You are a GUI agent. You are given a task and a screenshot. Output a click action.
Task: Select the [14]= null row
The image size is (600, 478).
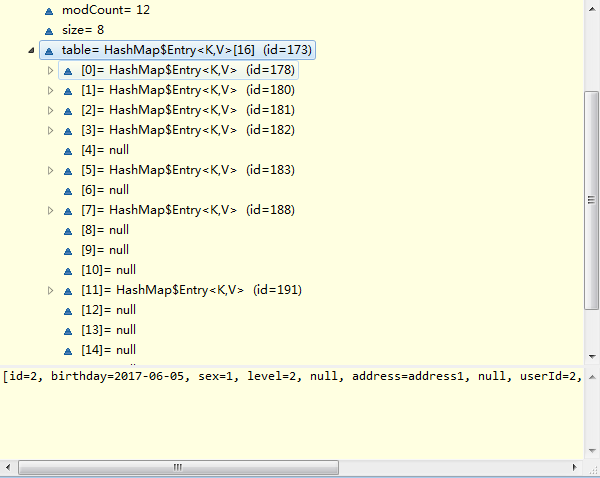click(x=108, y=350)
